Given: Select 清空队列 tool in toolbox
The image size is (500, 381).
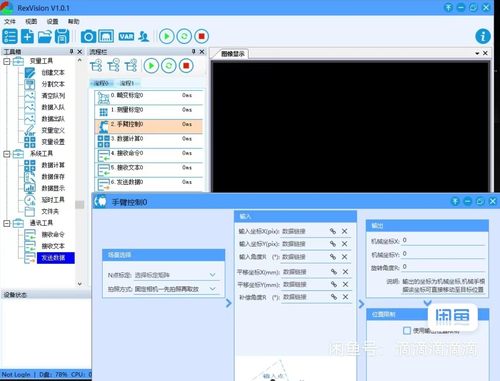Looking at the screenshot, I should (x=53, y=96).
